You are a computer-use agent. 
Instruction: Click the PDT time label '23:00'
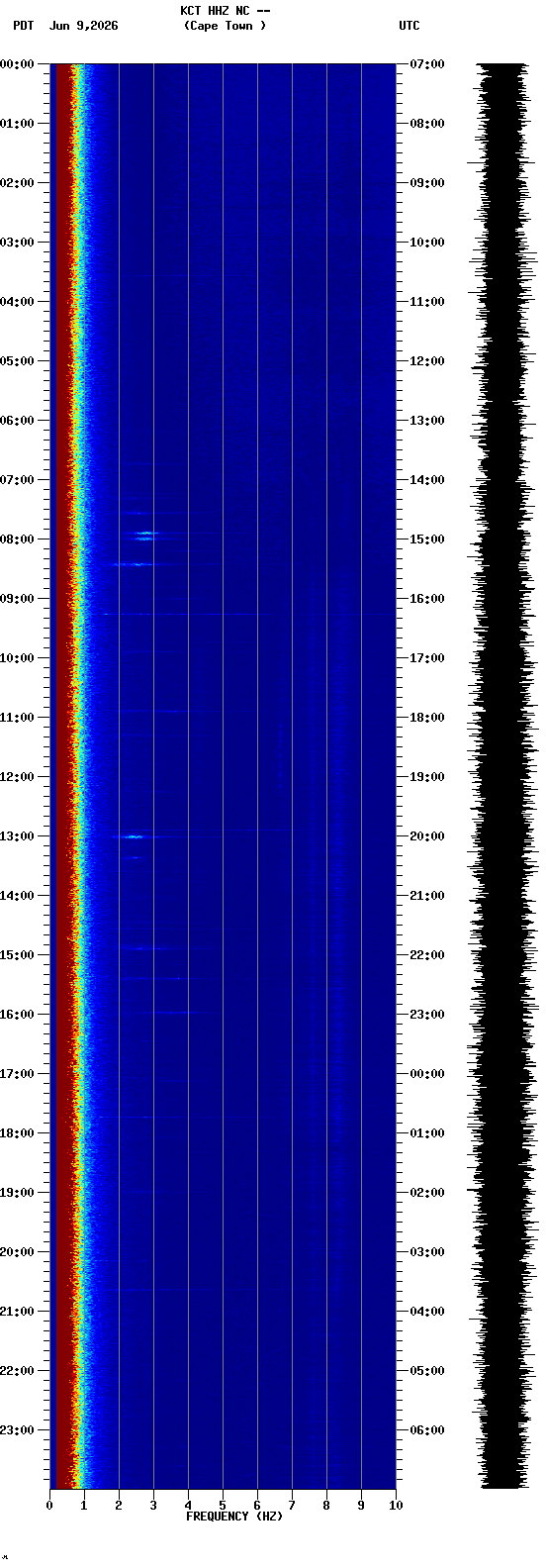pos(17,1430)
